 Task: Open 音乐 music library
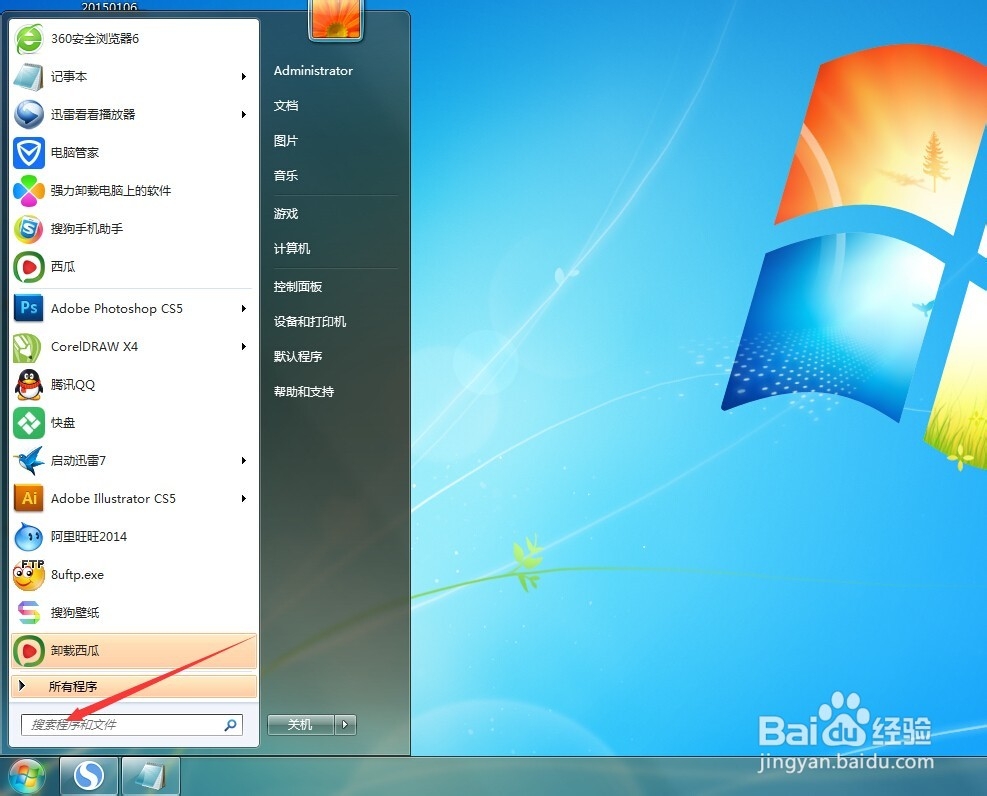286,176
